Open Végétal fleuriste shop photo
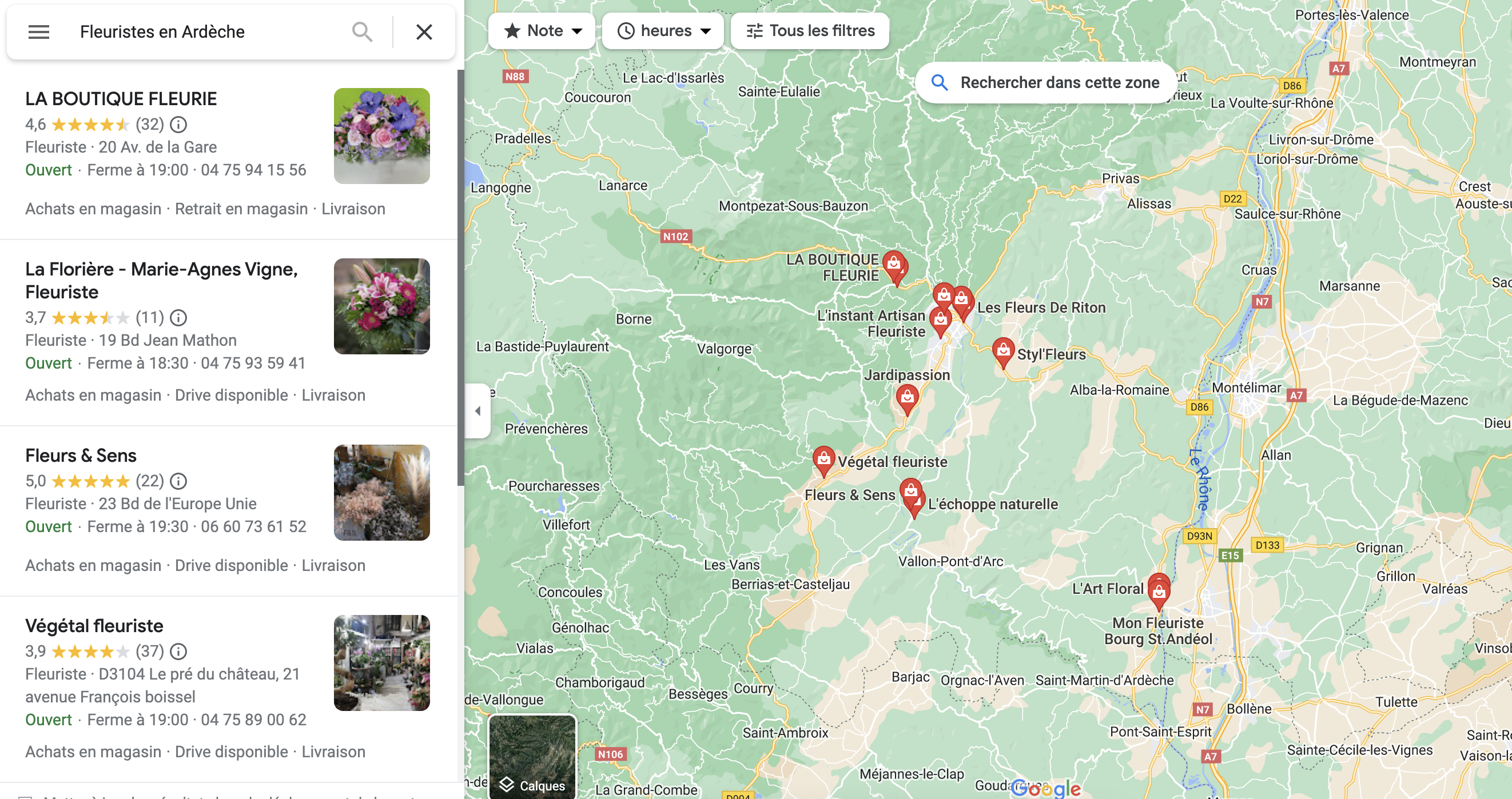 click(381, 663)
